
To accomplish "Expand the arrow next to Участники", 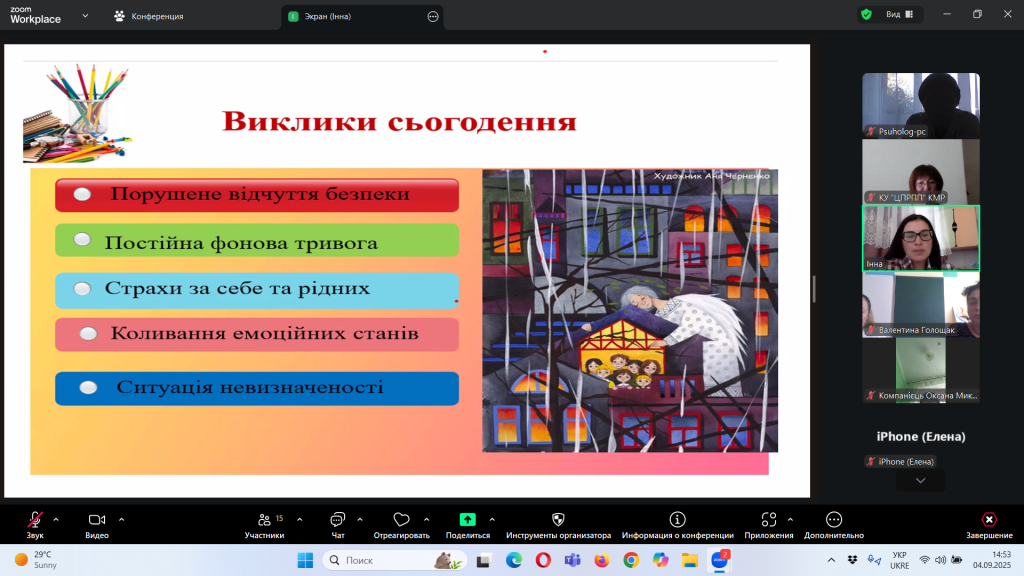I will 300,520.
